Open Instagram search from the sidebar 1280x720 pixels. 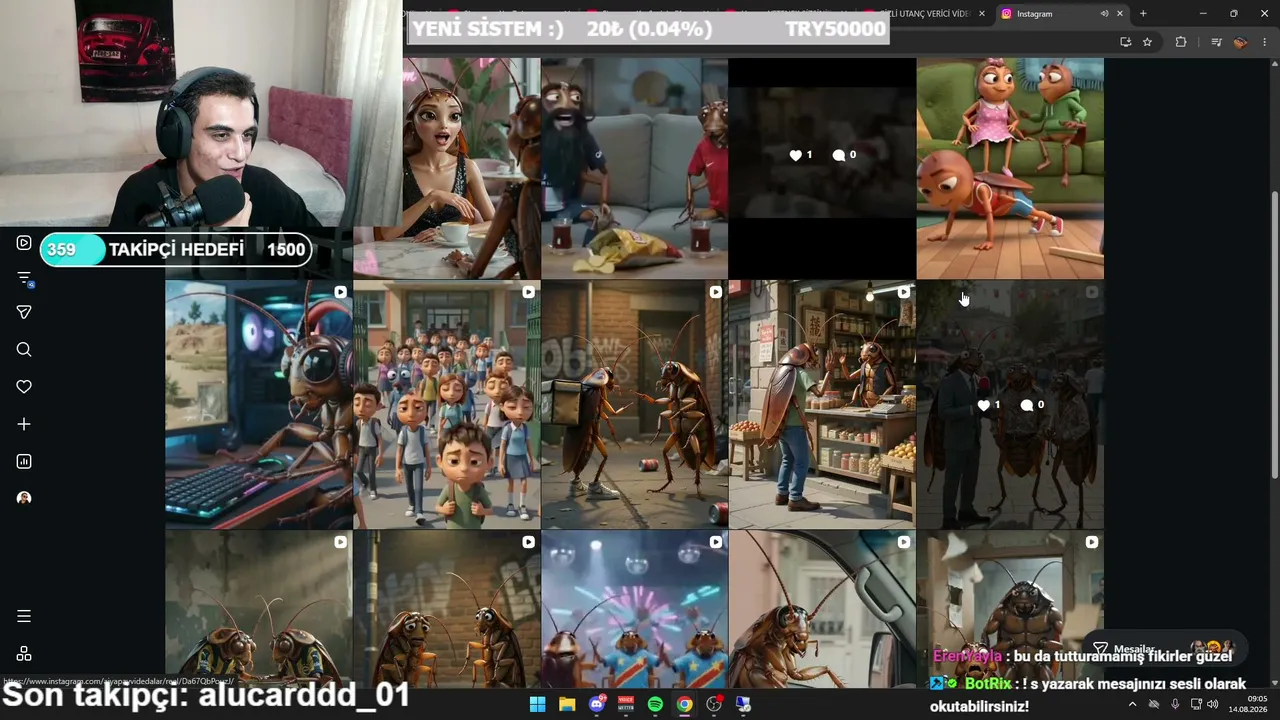[x=24, y=349]
